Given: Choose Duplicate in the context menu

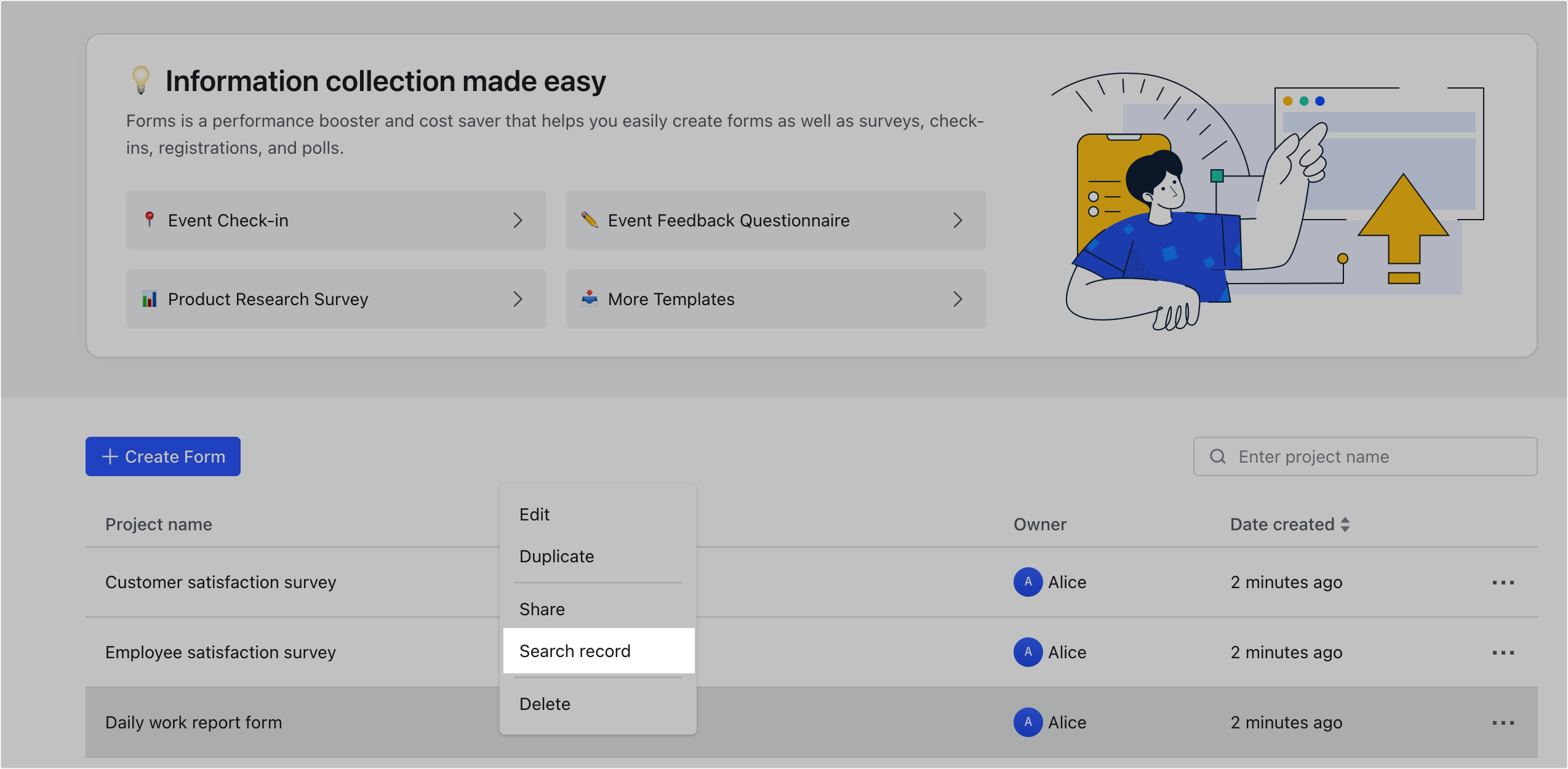Looking at the screenshot, I should [x=556, y=556].
